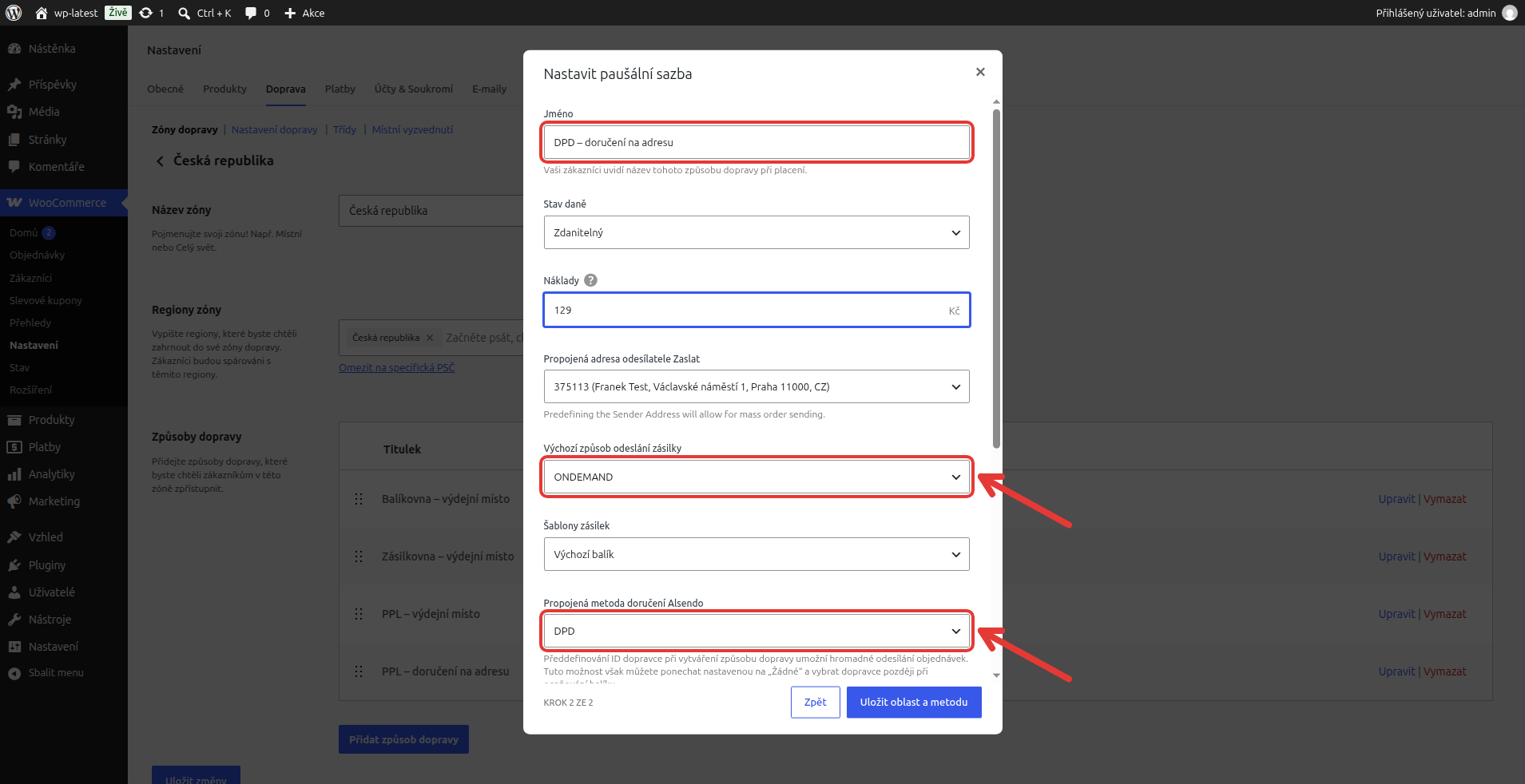Open the wp-latest site home icon
1525x784 pixels.
[x=42, y=13]
